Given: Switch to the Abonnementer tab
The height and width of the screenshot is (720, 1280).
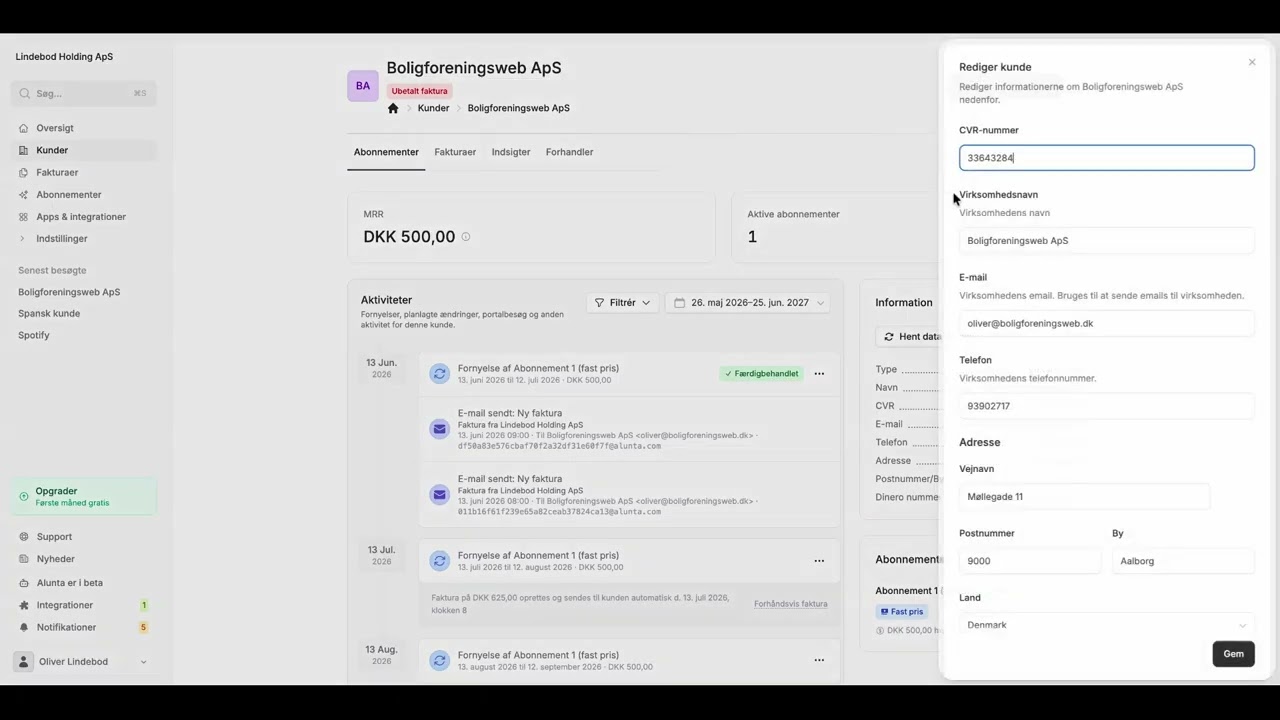Looking at the screenshot, I should pyautogui.click(x=386, y=152).
